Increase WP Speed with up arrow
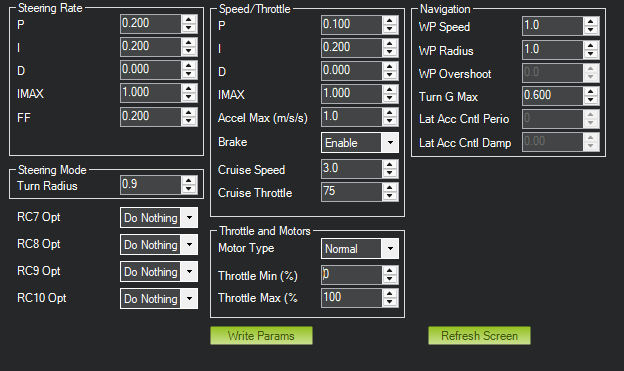The image size is (624, 371). coord(591,21)
